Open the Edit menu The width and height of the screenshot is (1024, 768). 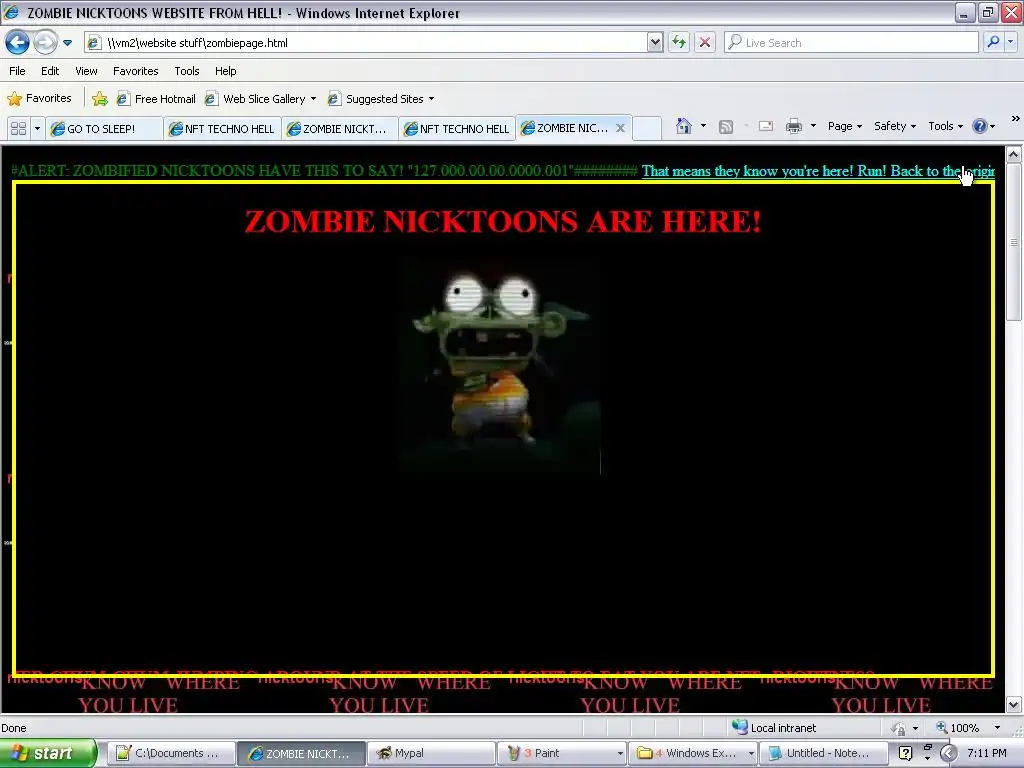point(50,71)
